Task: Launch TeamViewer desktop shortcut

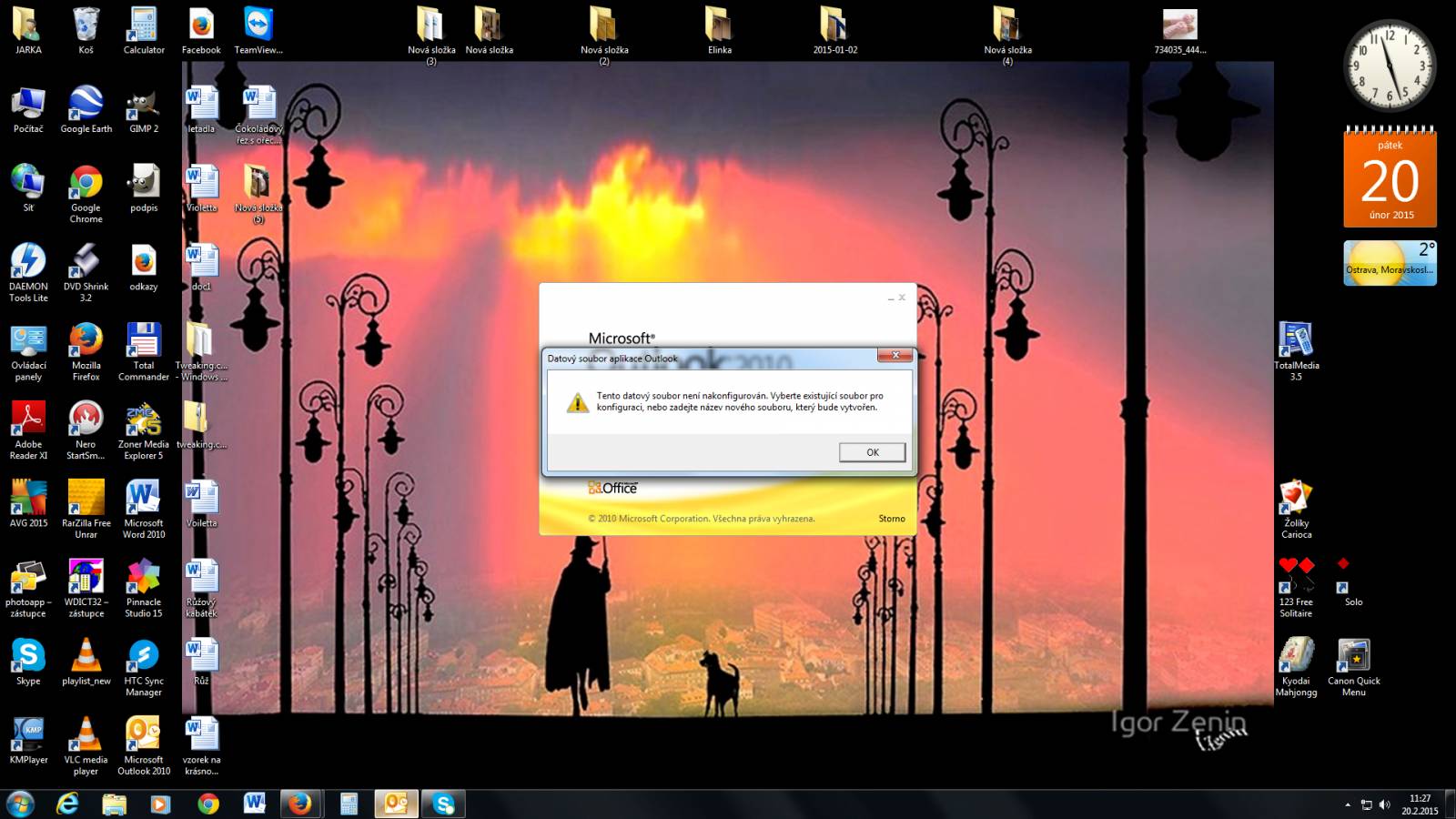Action: (x=258, y=30)
